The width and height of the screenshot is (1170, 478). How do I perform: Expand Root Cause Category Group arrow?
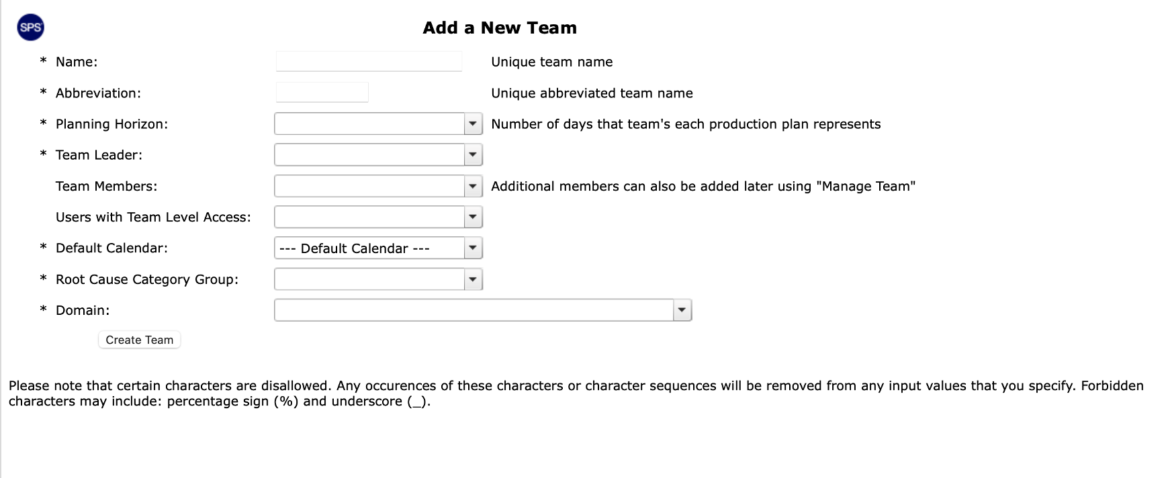pos(473,280)
